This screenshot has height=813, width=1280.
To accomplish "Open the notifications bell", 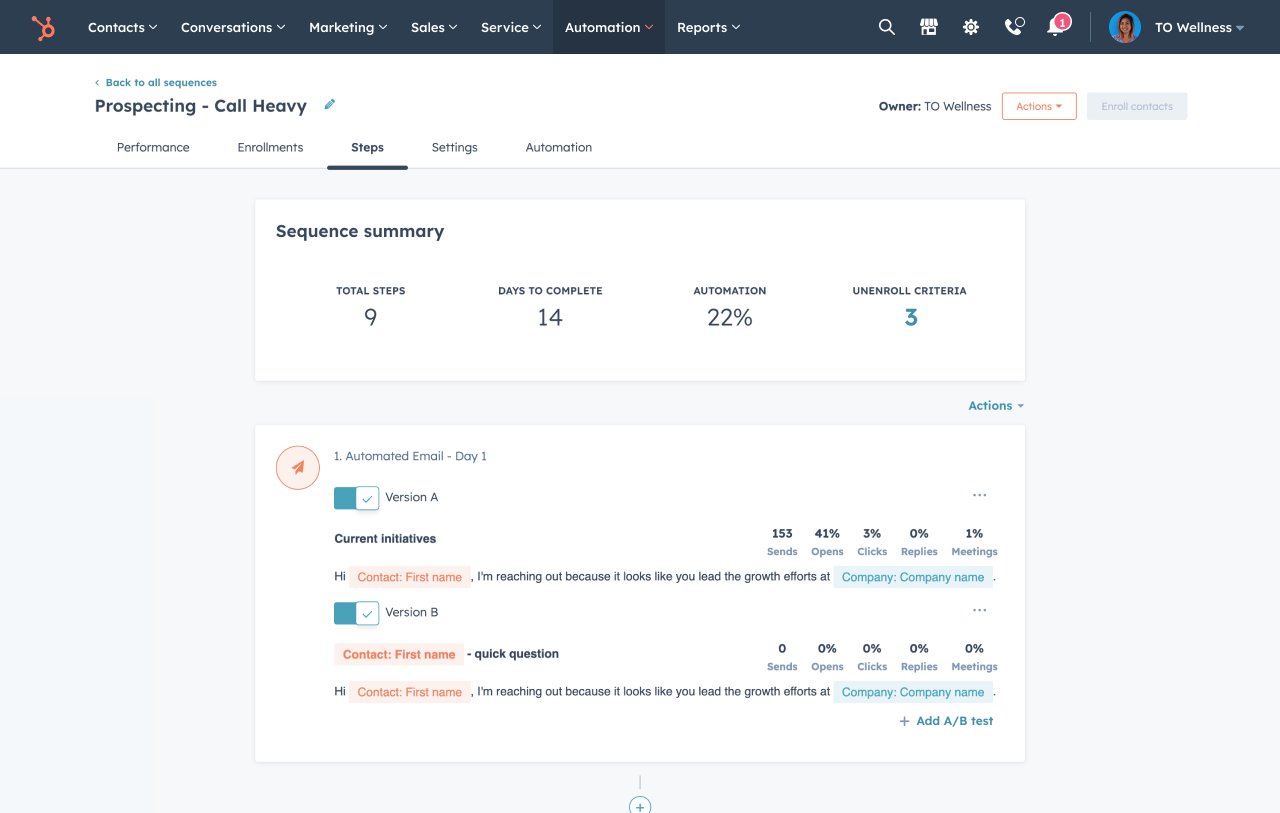I will [1055, 27].
